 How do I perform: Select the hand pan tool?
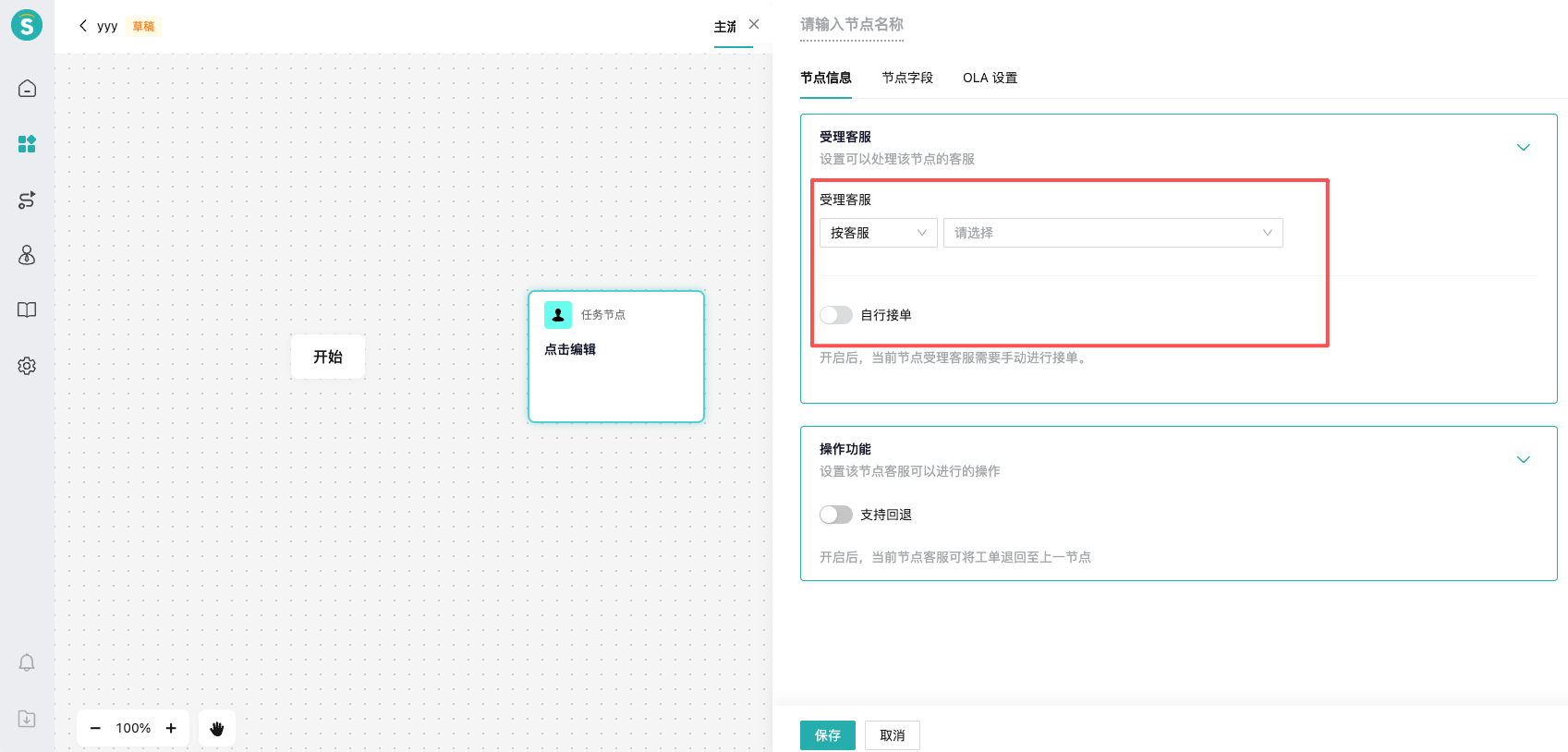(x=217, y=728)
